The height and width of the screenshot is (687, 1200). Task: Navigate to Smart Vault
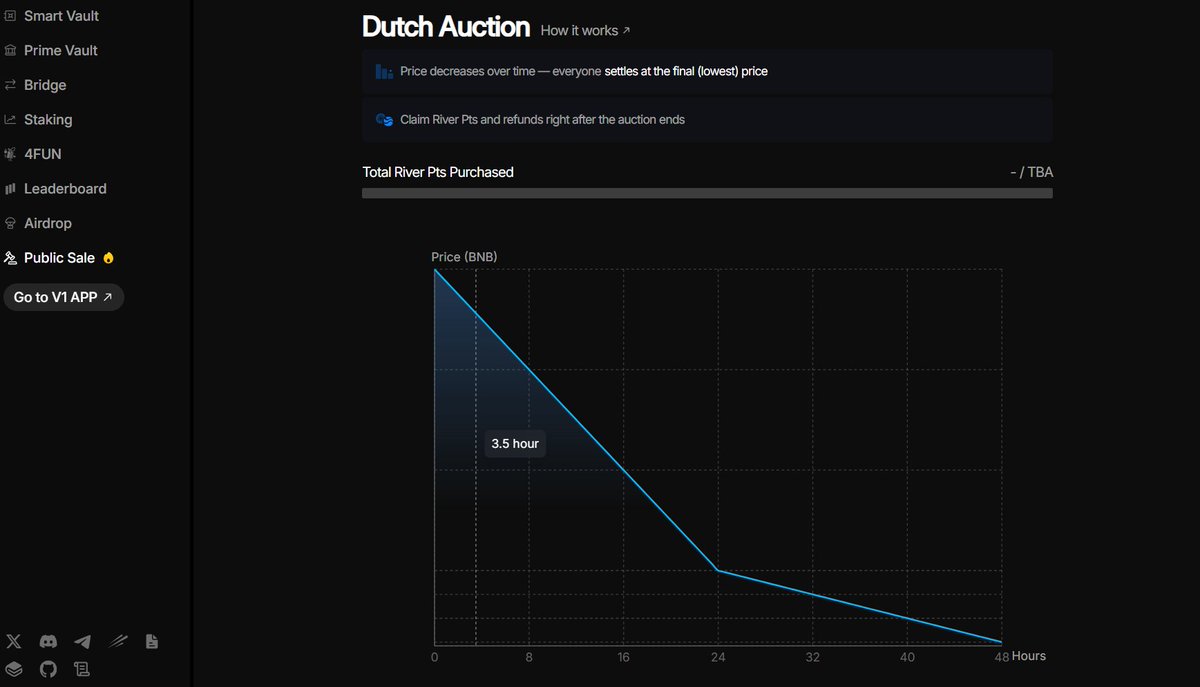60,16
